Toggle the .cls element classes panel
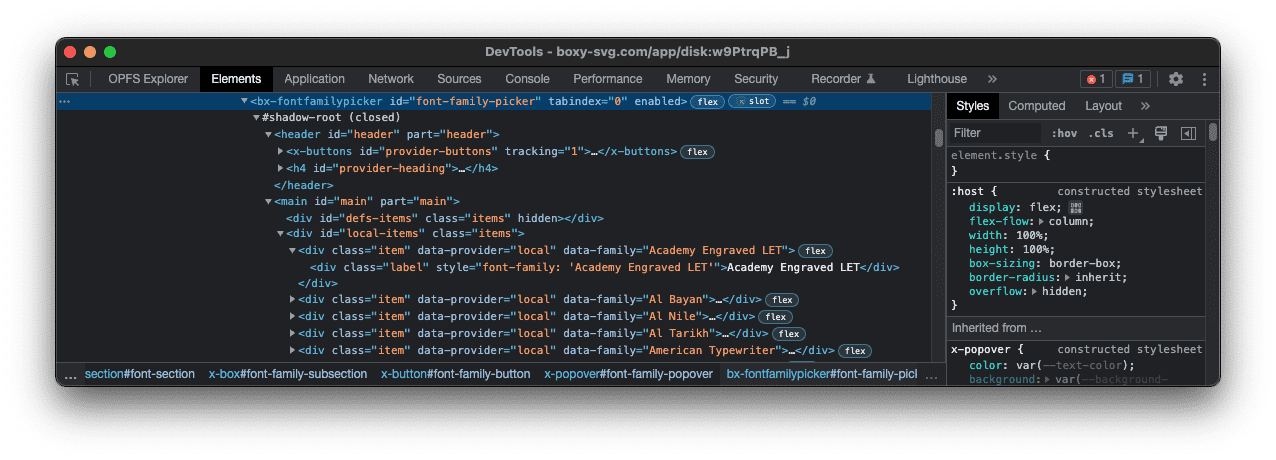This screenshot has width=1276, height=460. pyautogui.click(x=1101, y=133)
